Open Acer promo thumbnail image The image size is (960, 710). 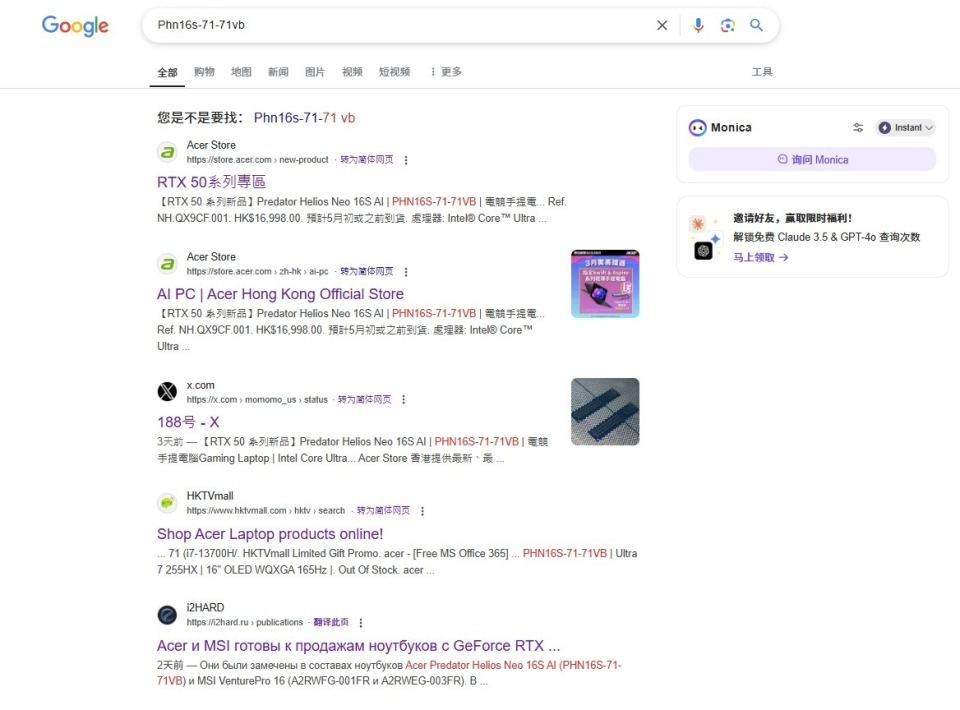click(605, 284)
